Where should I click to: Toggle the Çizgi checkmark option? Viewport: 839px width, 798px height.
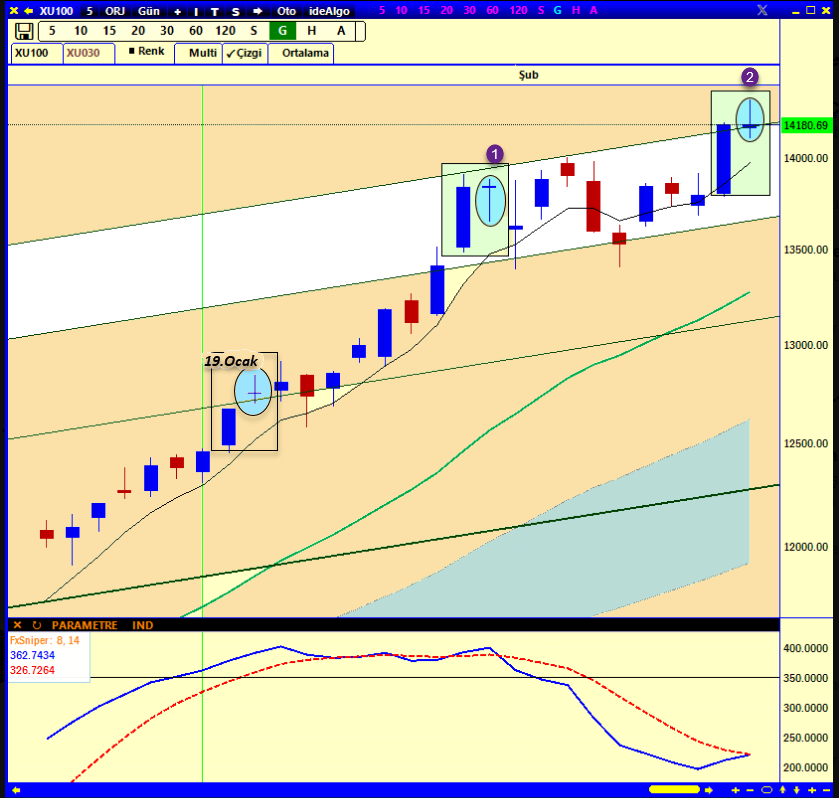(x=245, y=53)
